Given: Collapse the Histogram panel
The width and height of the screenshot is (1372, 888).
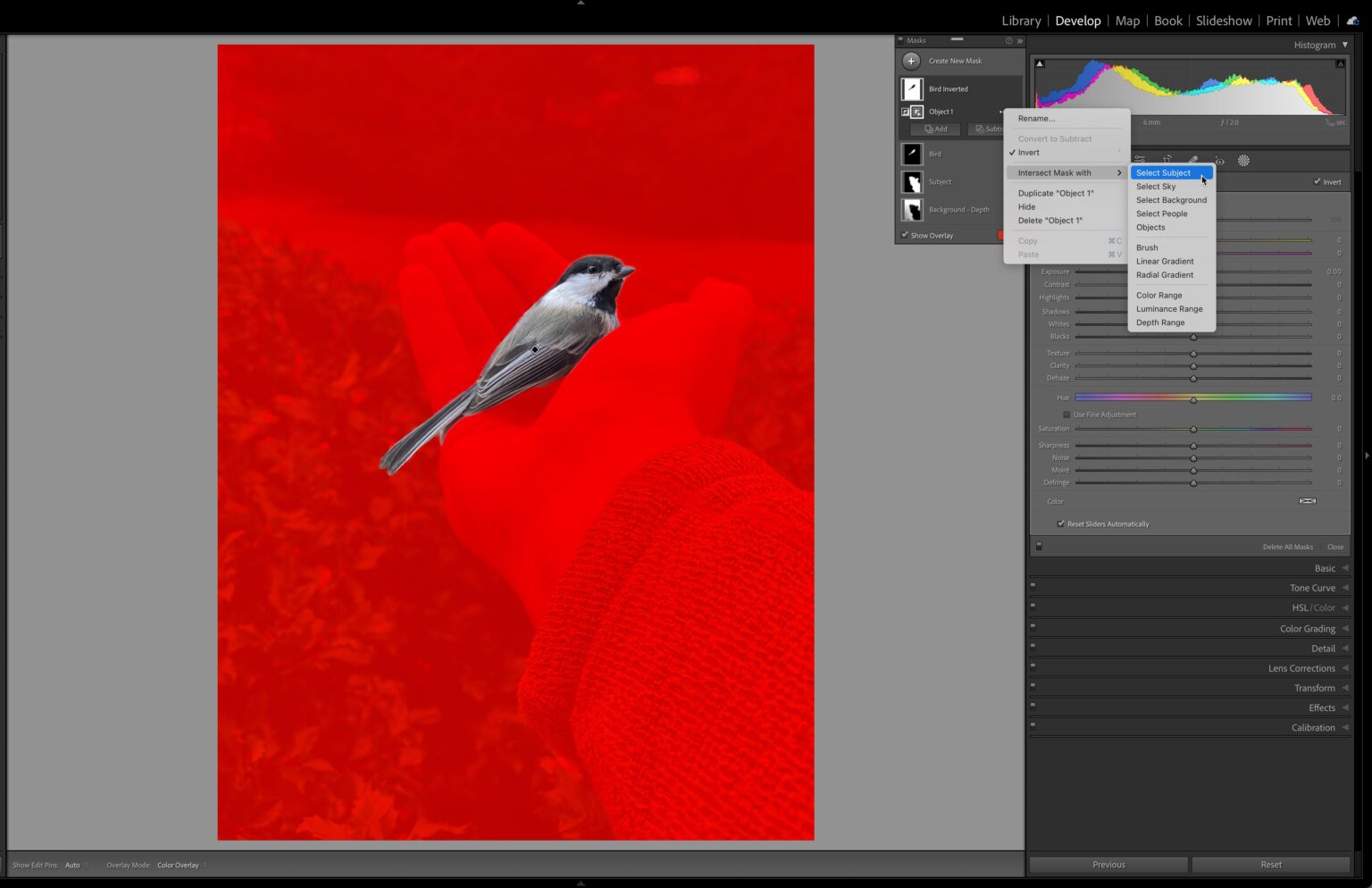Looking at the screenshot, I should tap(1346, 45).
